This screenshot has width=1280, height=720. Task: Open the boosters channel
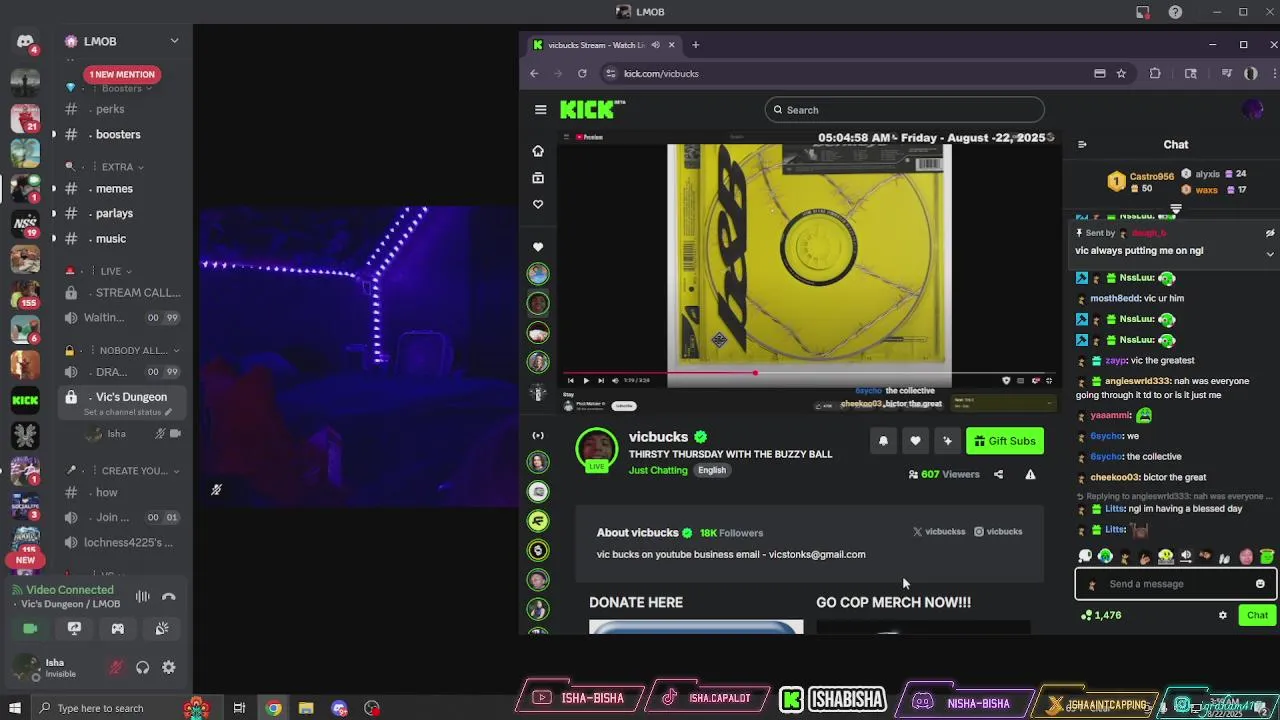click(x=118, y=134)
